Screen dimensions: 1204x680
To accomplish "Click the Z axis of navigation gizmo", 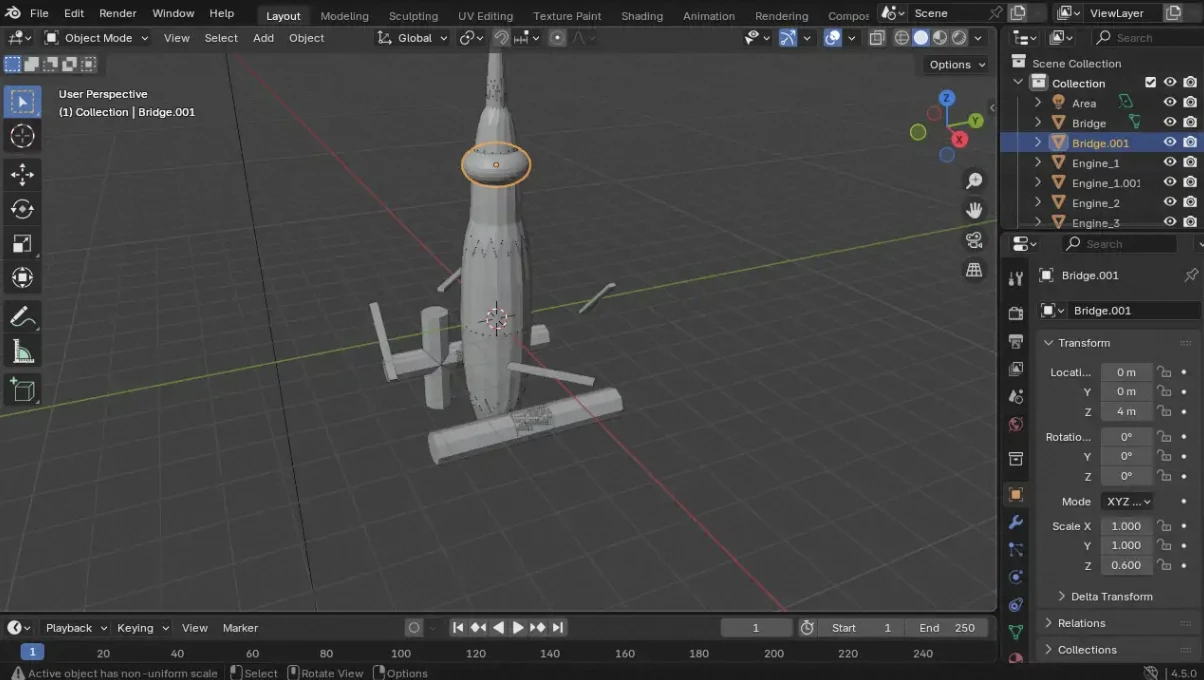I will pos(947,98).
